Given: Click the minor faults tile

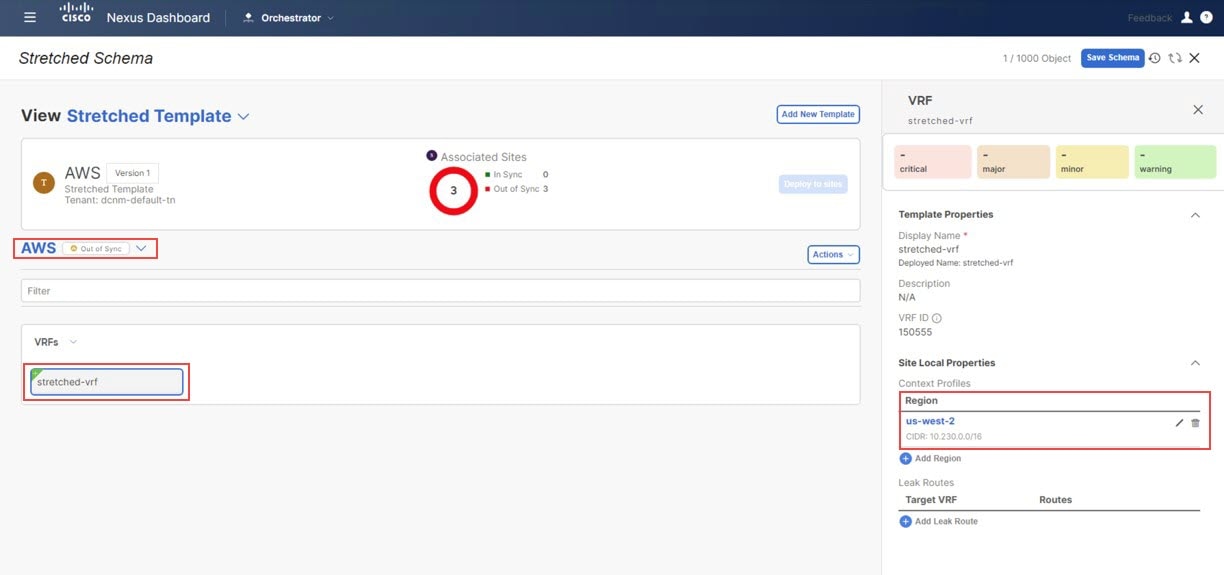Looking at the screenshot, I should point(1092,162).
